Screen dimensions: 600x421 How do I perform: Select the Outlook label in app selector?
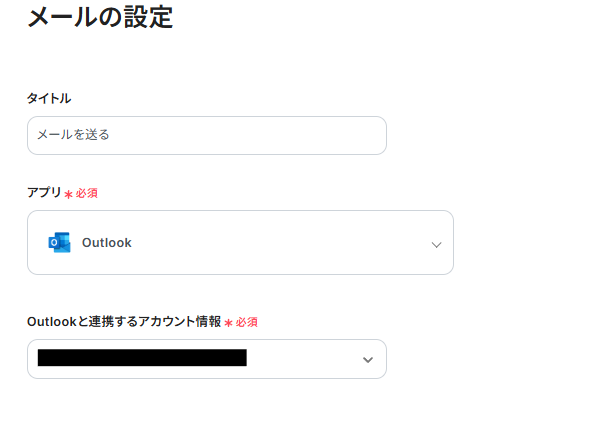click(x=106, y=243)
